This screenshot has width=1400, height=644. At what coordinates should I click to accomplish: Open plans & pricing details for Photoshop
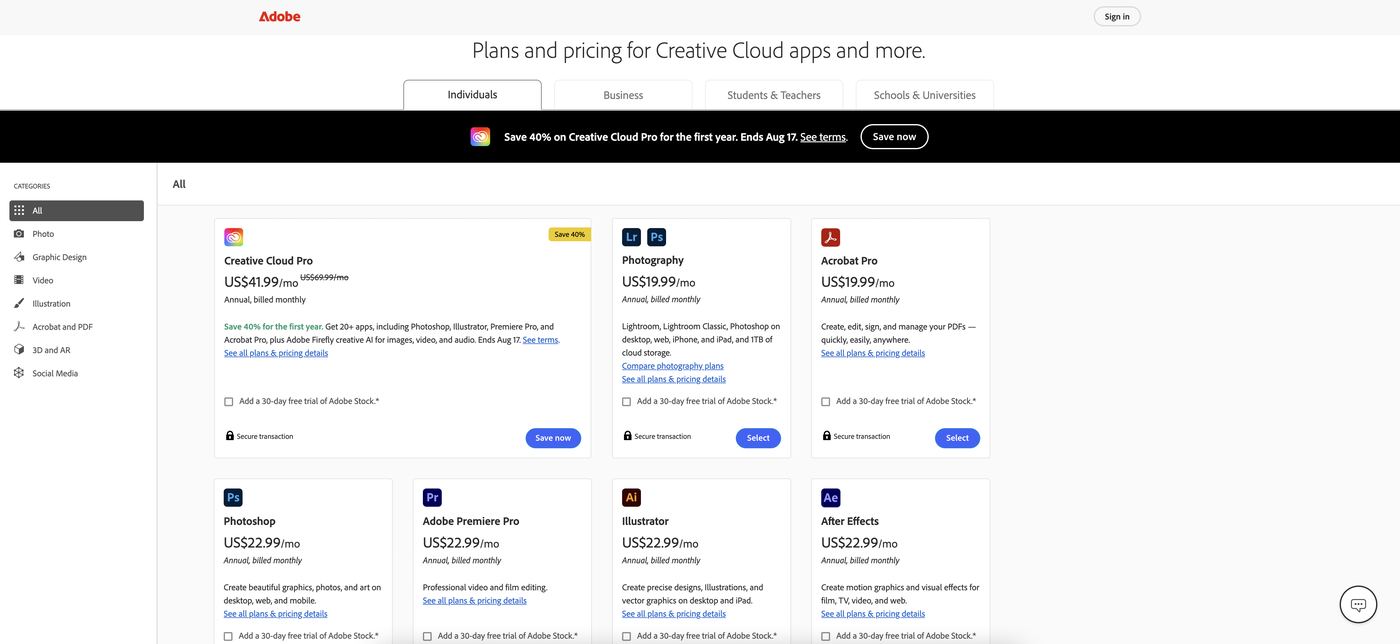(x=275, y=614)
